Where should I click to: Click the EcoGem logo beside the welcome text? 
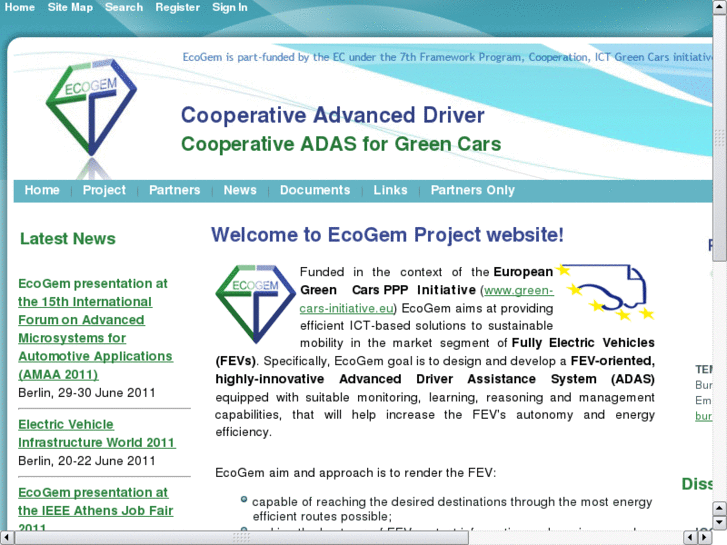[255, 304]
